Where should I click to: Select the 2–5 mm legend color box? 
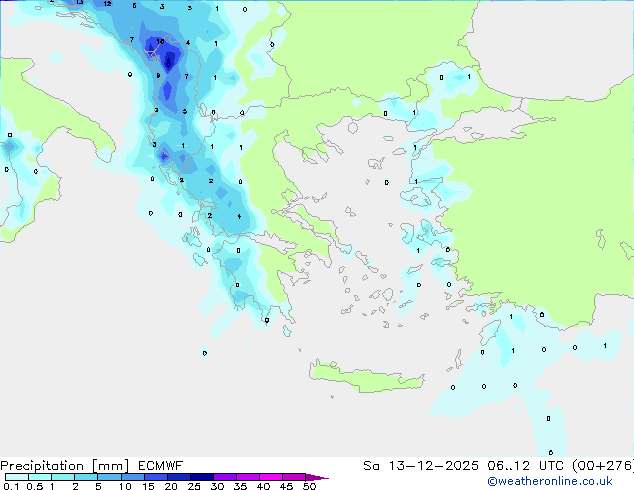tap(86, 477)
